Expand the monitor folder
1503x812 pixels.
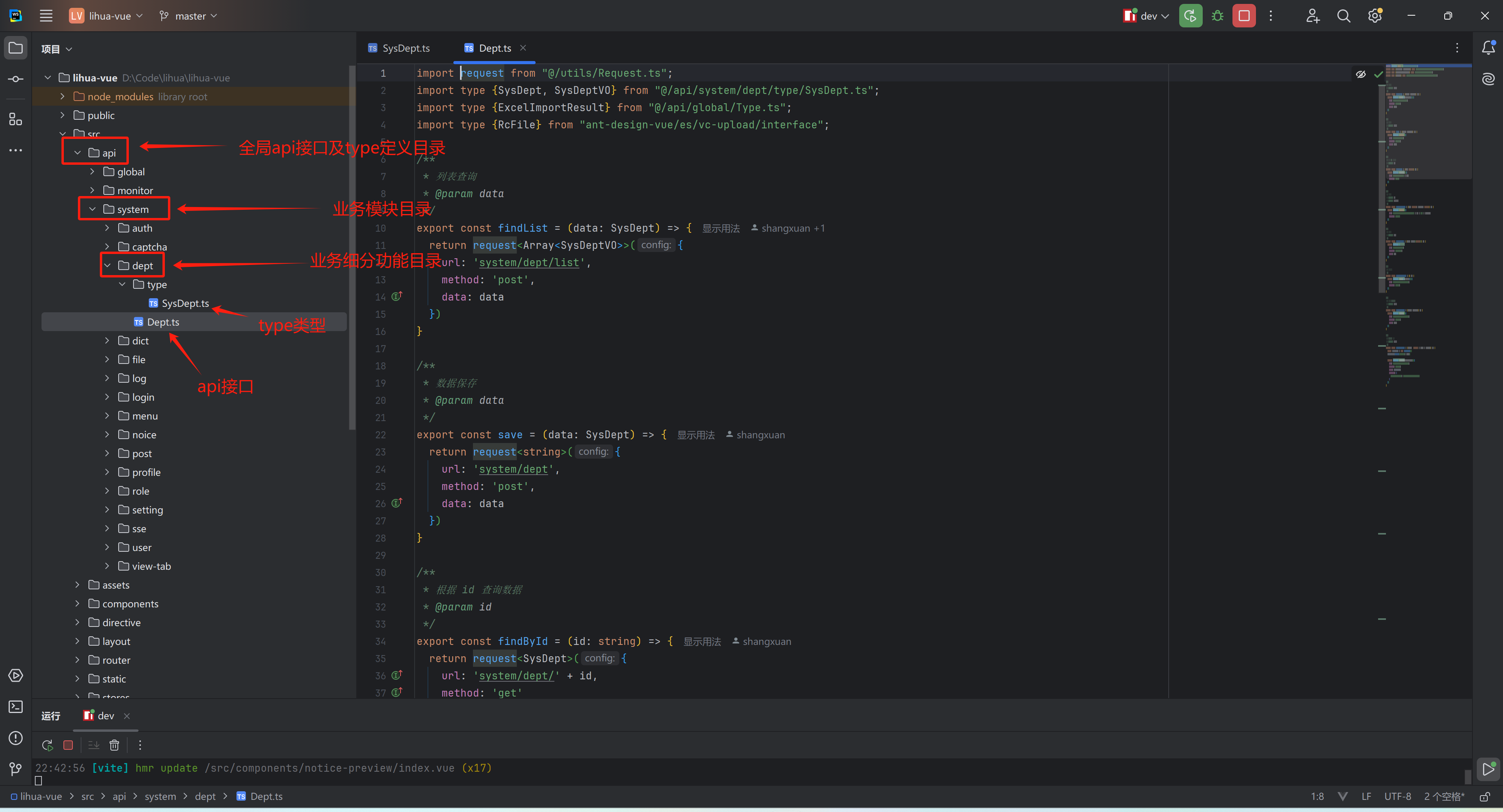pos(92,190)
